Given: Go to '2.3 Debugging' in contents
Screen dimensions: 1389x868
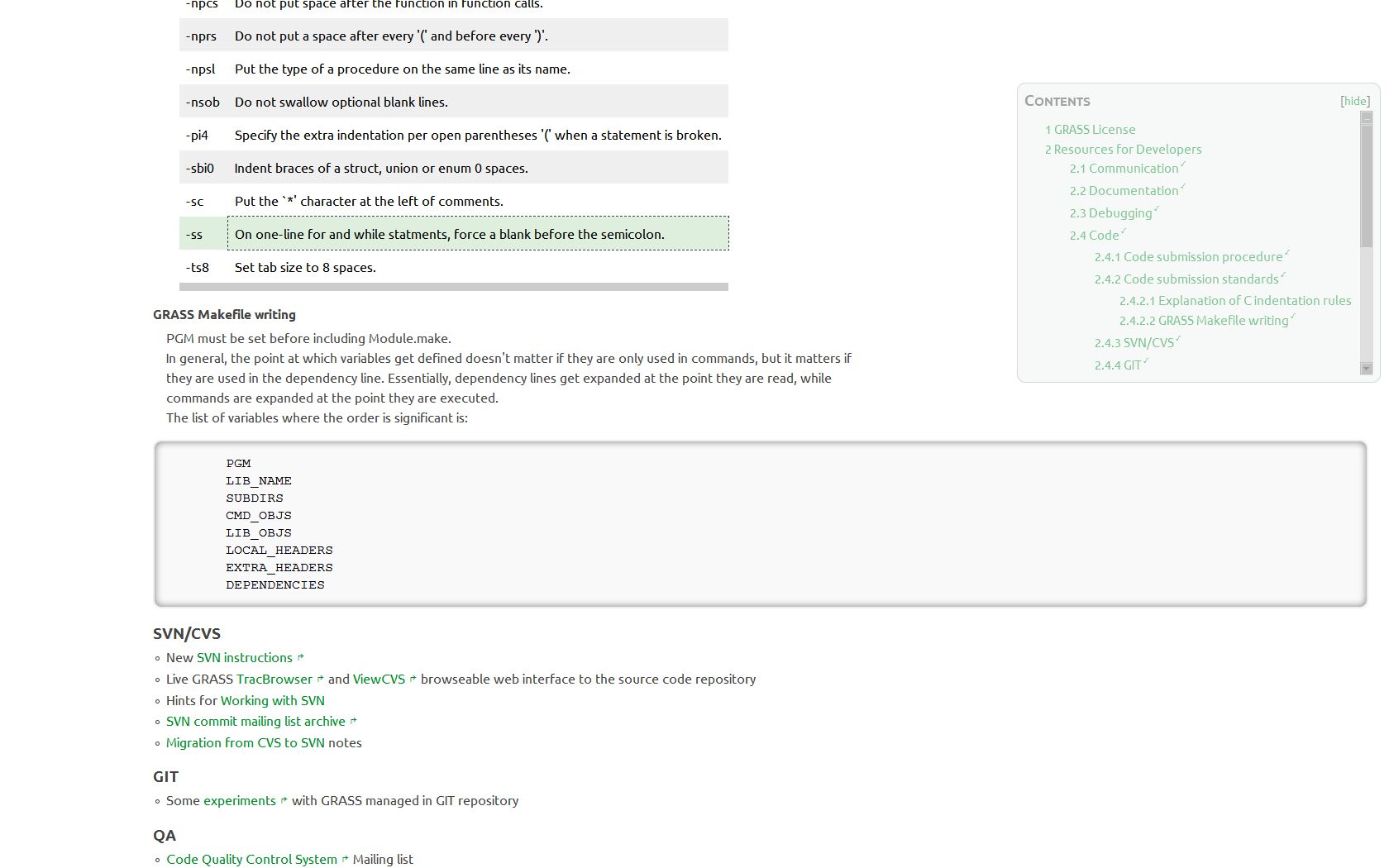Looking at the screenshot, I should [1110, 213].
